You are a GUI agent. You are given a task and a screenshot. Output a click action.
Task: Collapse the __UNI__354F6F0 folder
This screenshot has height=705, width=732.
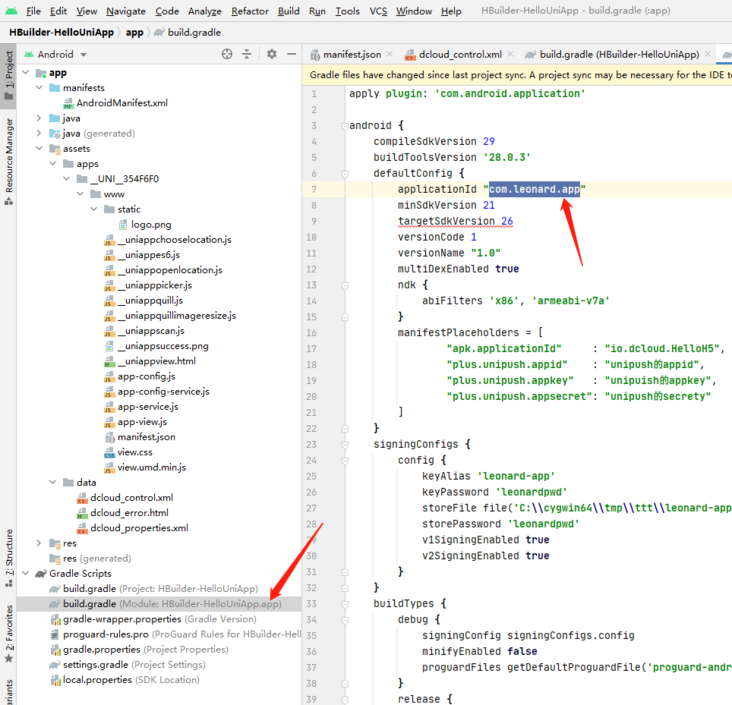pos(67,179)
